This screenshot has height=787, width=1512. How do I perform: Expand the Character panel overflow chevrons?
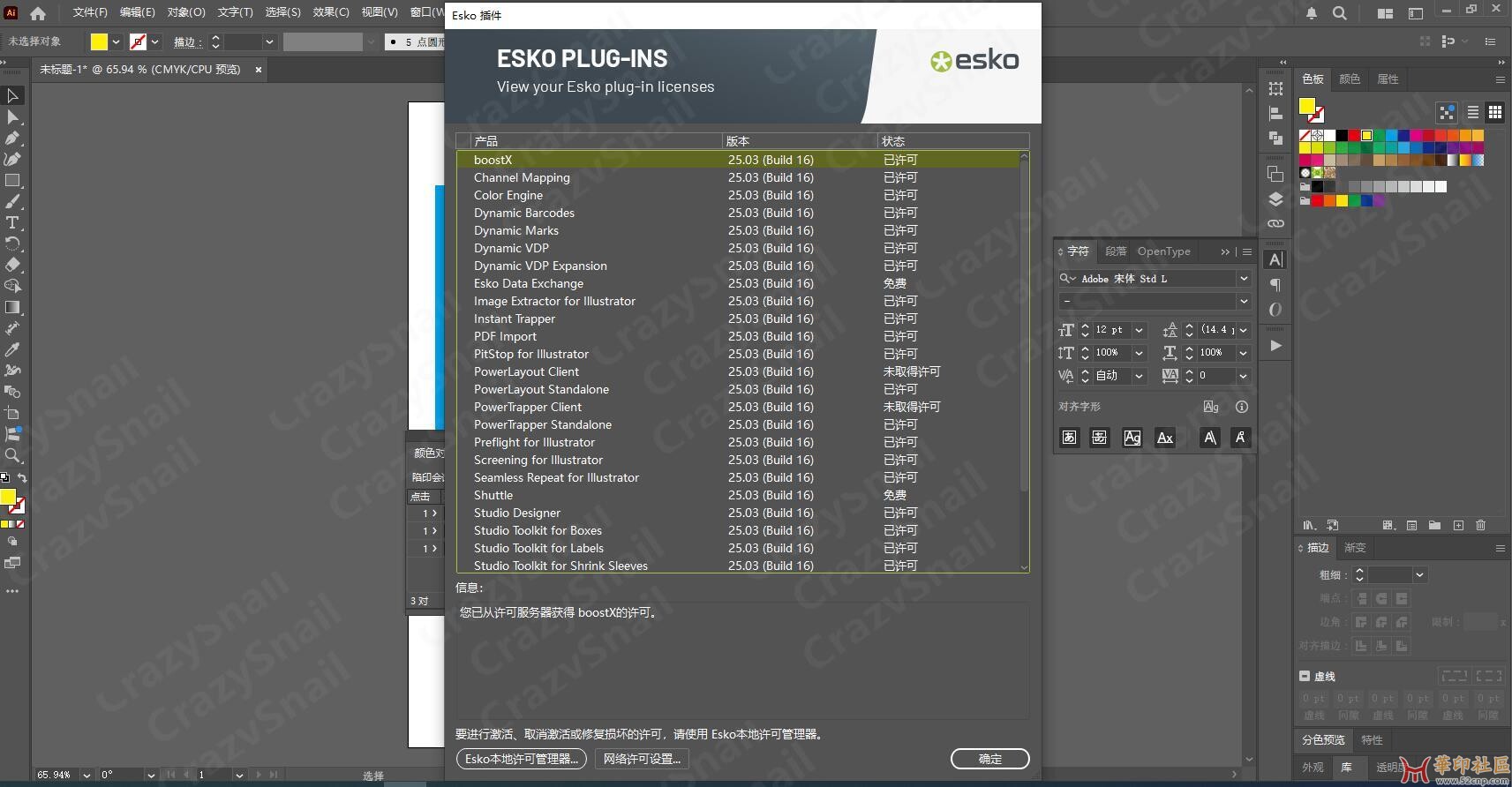point(1225,251)
